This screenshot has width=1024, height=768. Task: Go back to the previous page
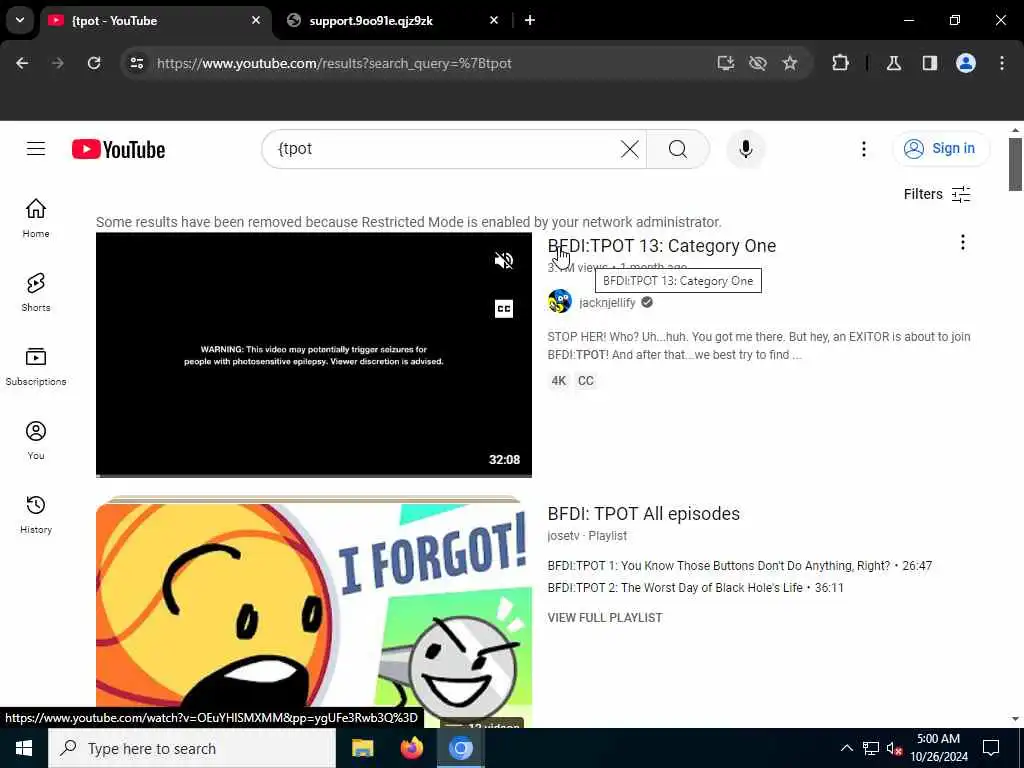22,63
